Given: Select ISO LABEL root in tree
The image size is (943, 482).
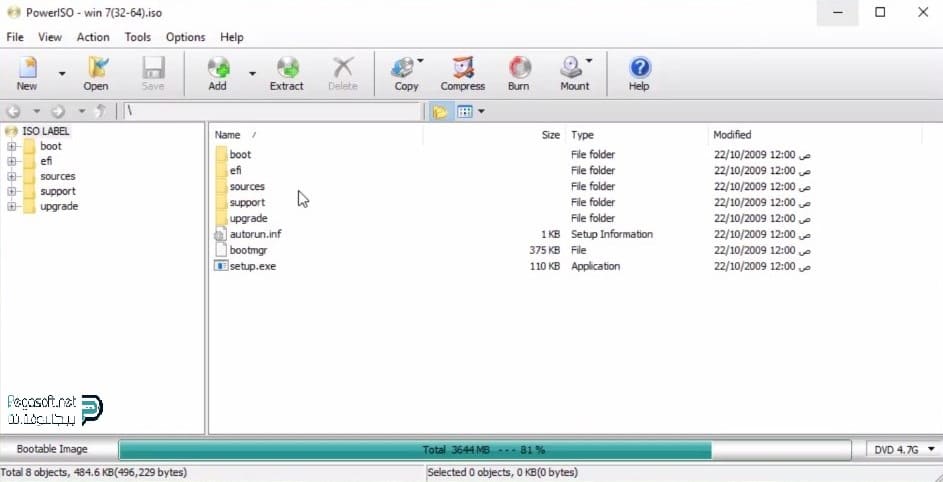Looking at the screenshot, I should [46, 131].
